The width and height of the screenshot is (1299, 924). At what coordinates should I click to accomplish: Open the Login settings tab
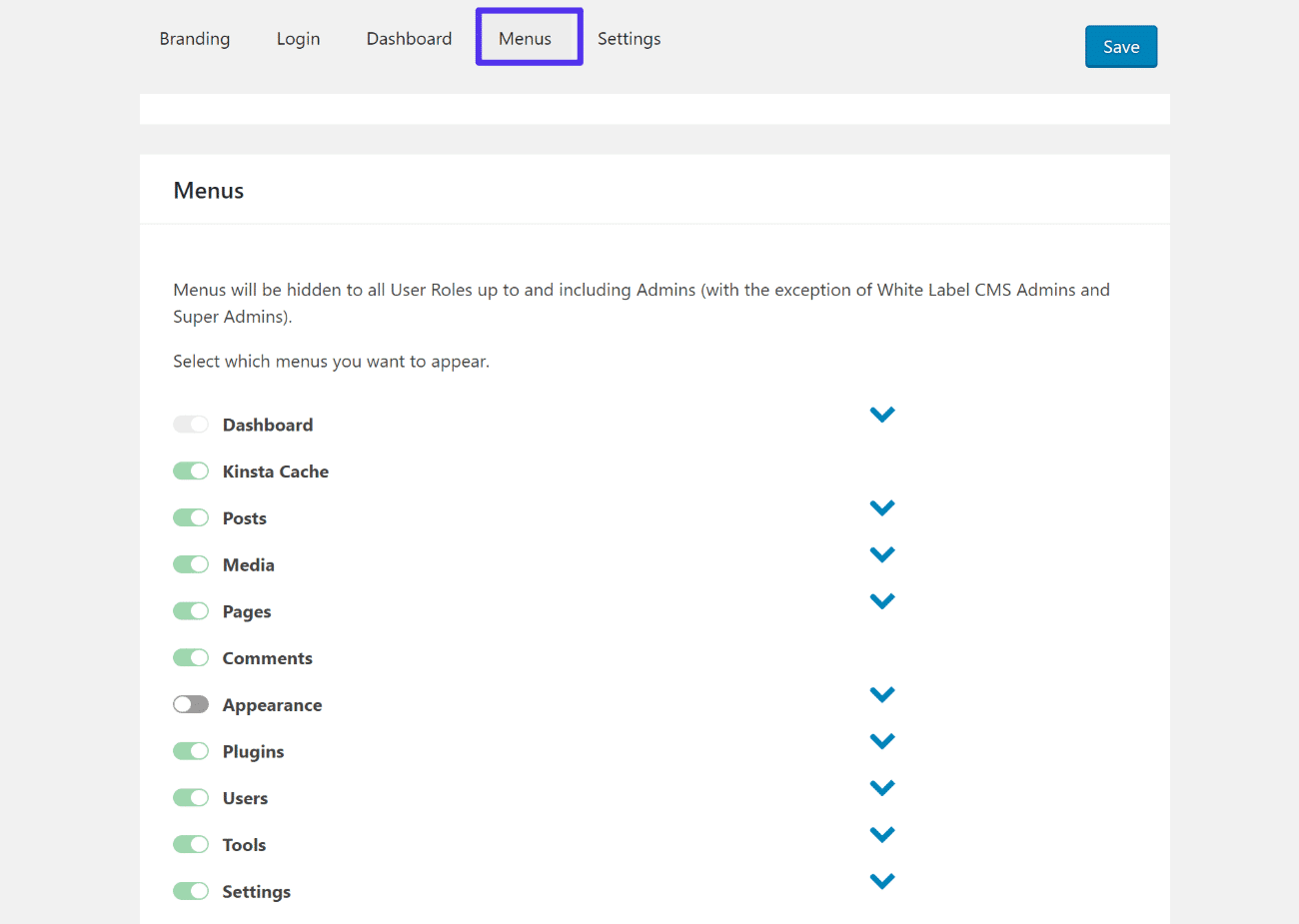(298, 38)
